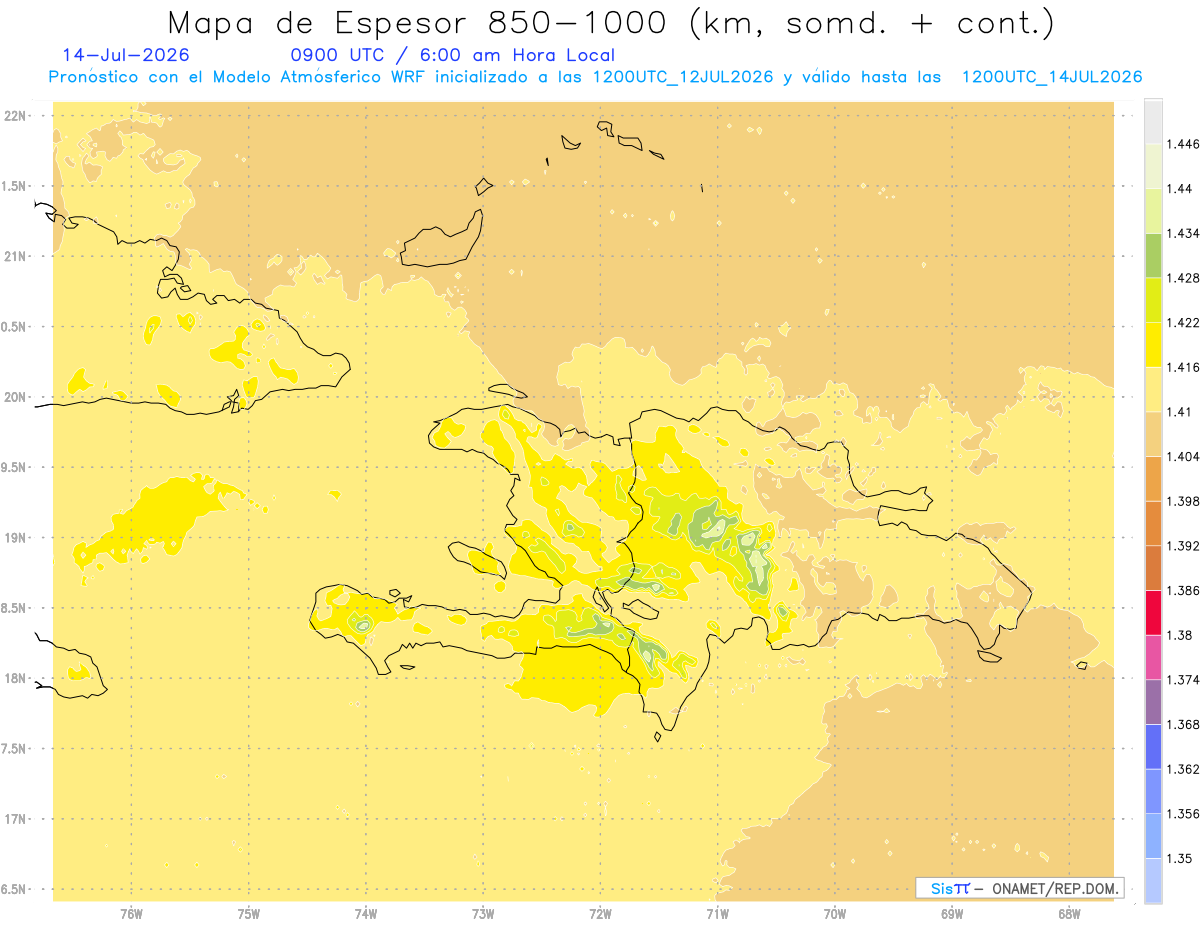1200x927 pixels.
Task: Click the legend value 1.446
Action: pyautogui.click(x=1185, y=144)
